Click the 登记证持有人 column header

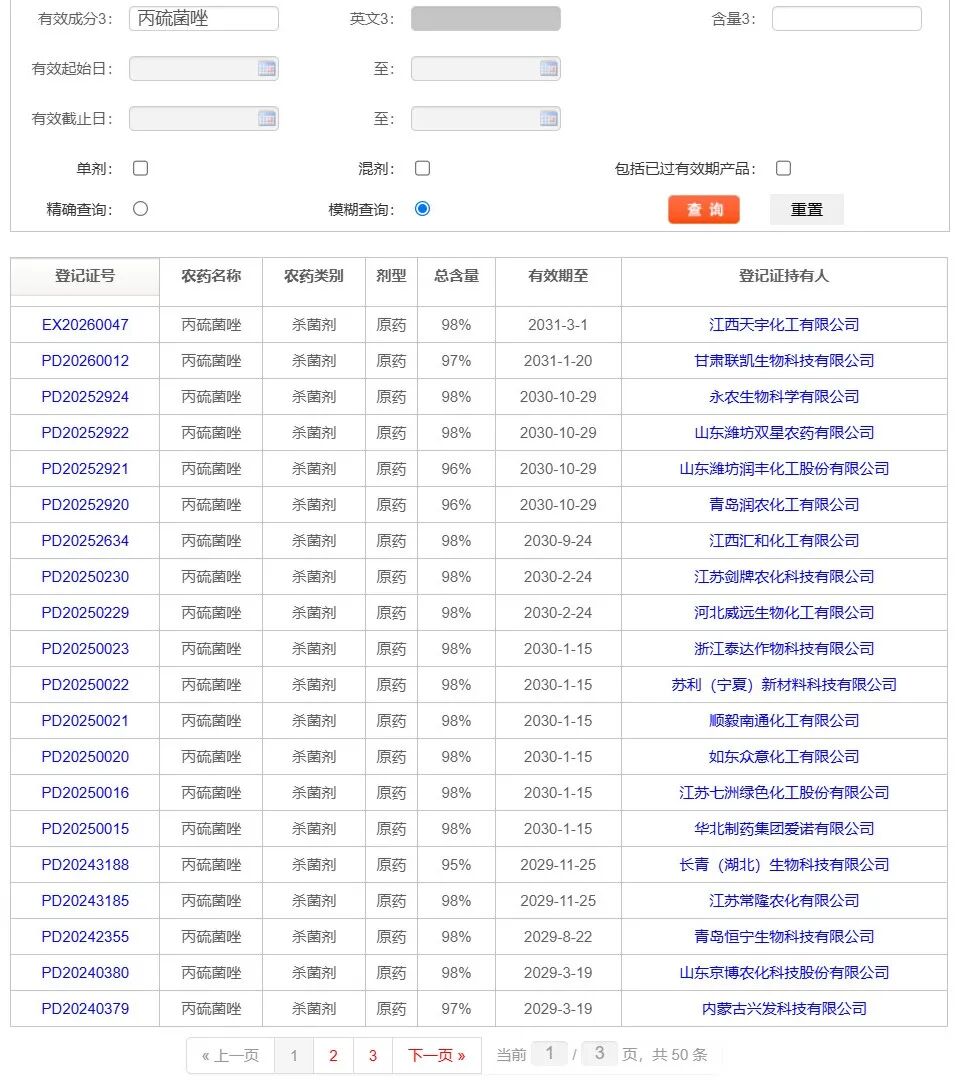[784, 276]
